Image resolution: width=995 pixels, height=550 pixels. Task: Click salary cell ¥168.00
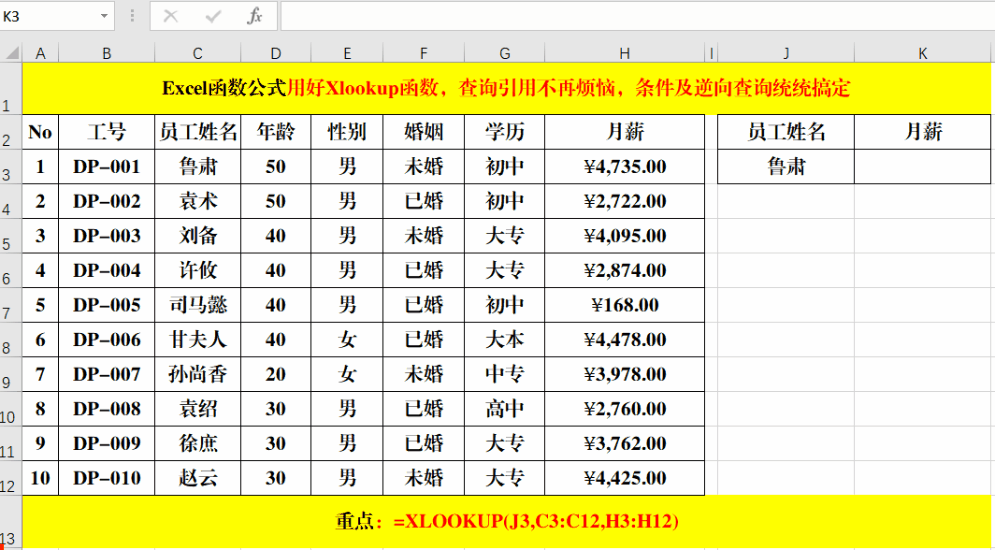[x=625, y=305]
